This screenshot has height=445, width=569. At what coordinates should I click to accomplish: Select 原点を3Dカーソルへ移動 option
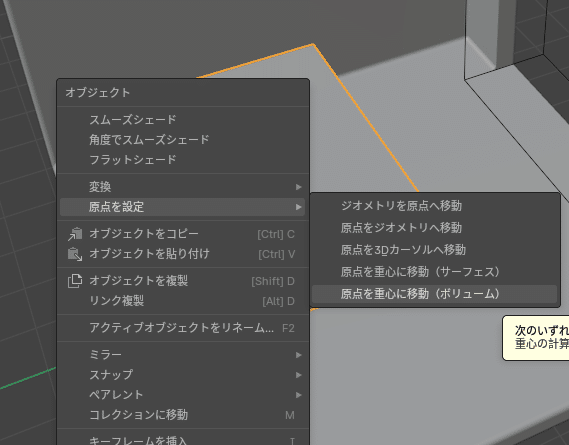tap(435, 250)
